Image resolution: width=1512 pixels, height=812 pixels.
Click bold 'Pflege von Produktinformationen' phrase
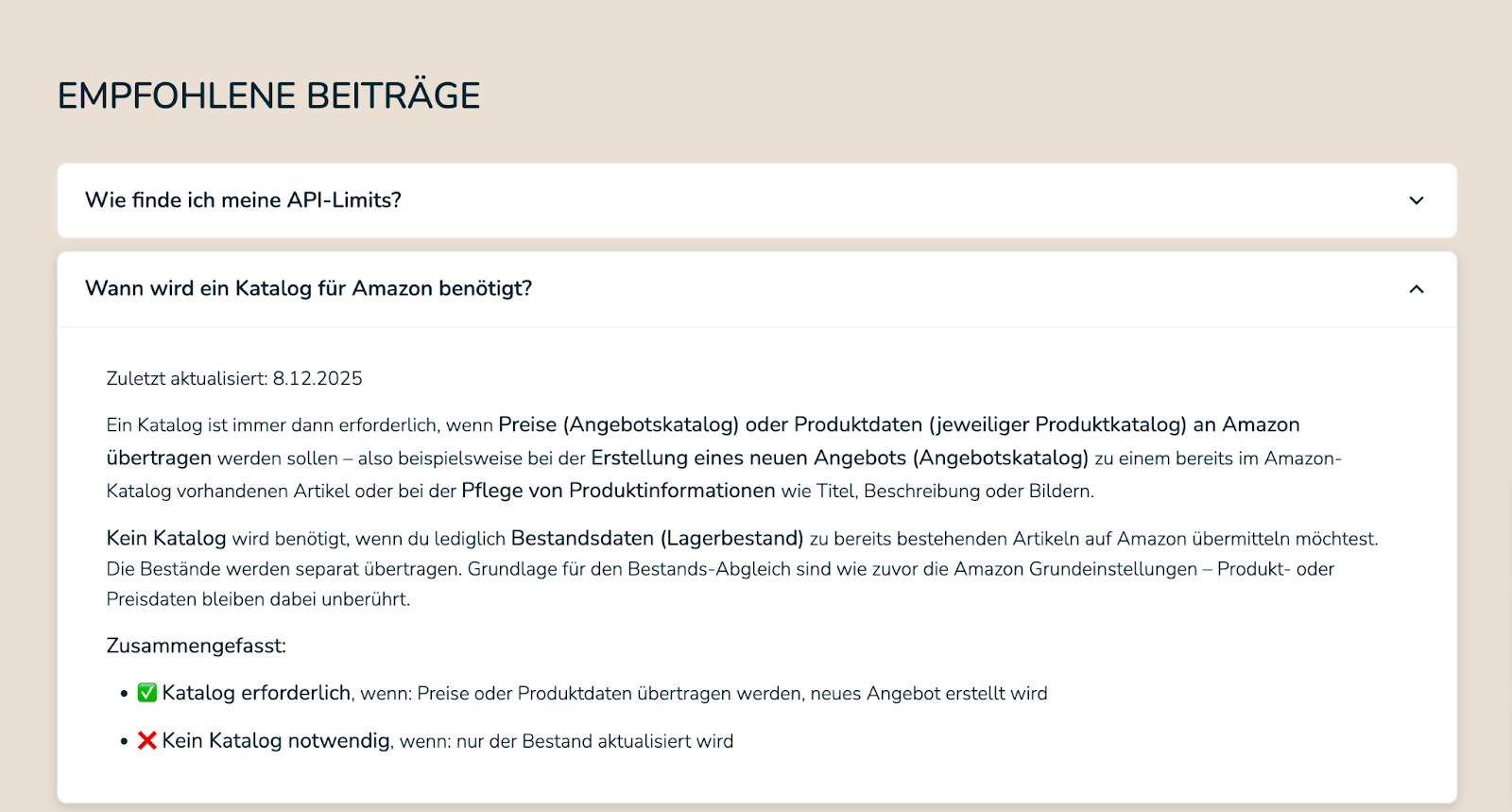point(618,491)
